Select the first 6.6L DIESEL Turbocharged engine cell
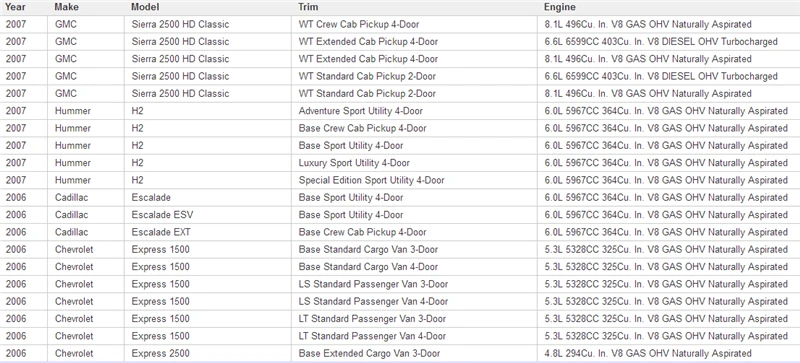The image size is (800, 363). tap(668, 42)
